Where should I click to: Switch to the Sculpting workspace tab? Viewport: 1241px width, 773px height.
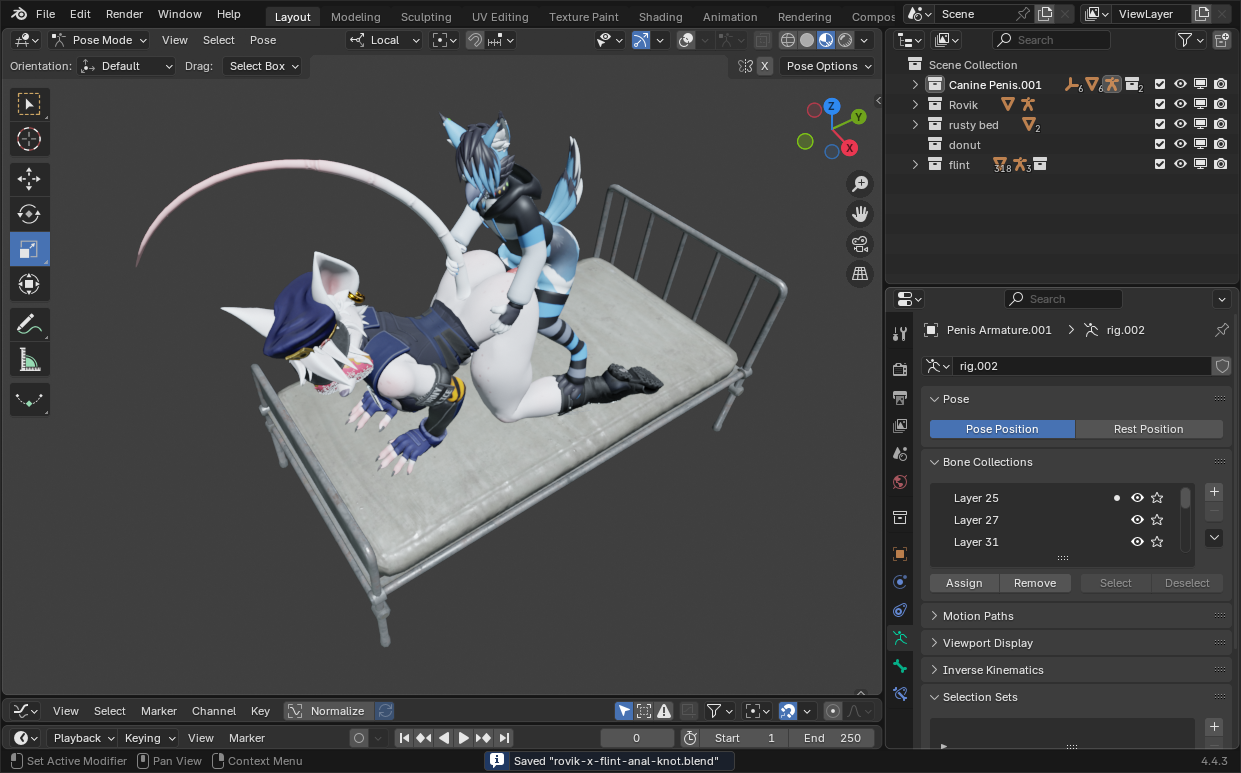tap(426, 17)
